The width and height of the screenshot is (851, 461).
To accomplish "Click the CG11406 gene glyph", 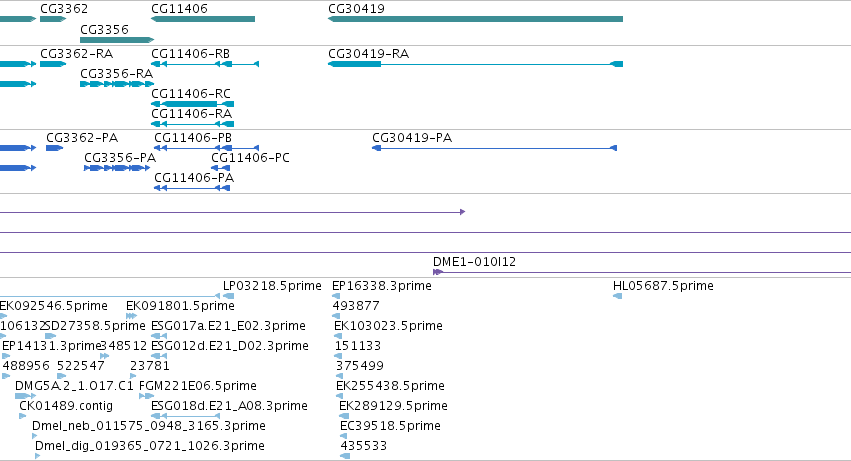I will point(203,19).
